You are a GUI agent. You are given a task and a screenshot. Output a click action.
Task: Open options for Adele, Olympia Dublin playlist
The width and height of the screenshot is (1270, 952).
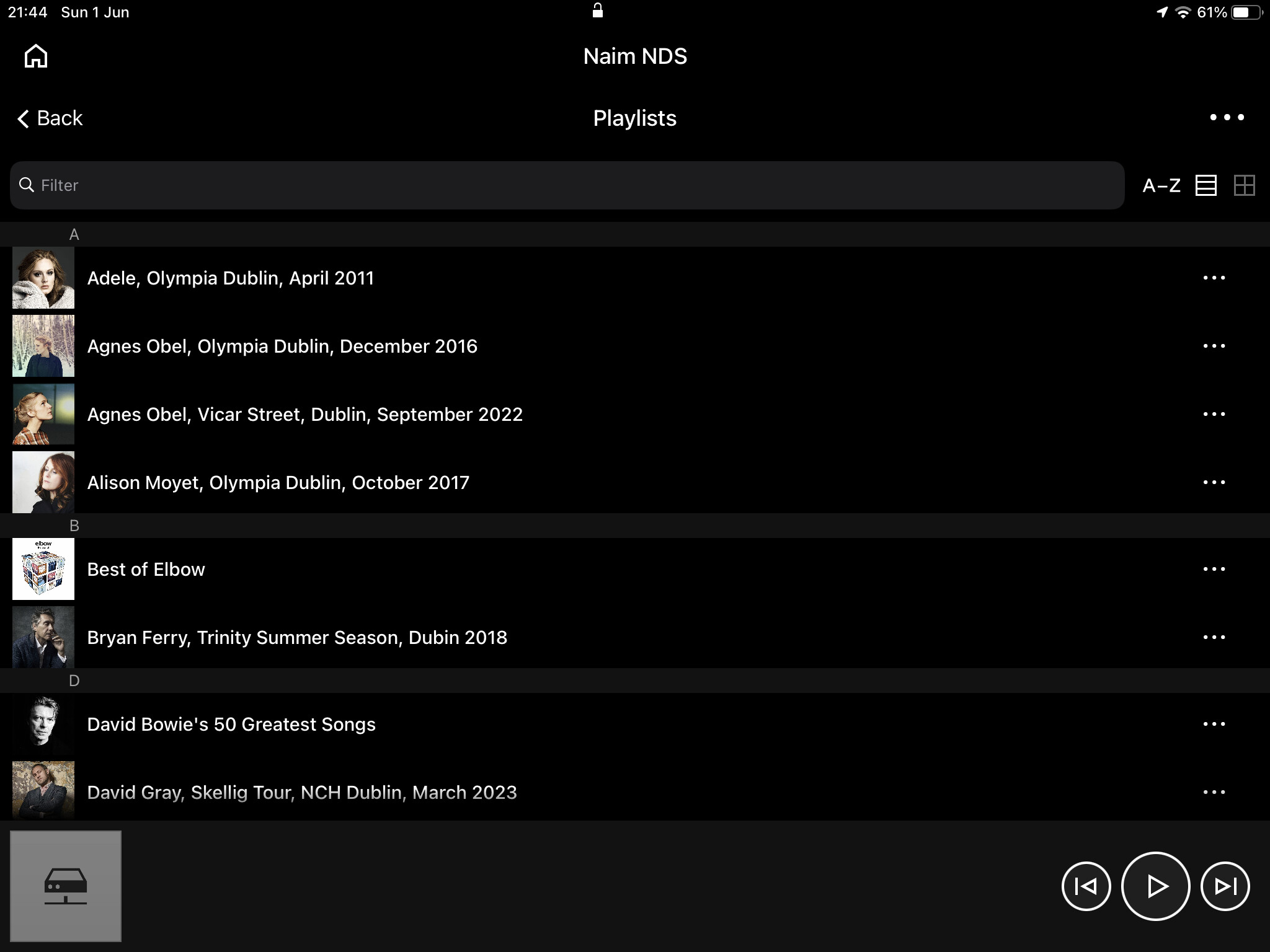[1214, 278]
